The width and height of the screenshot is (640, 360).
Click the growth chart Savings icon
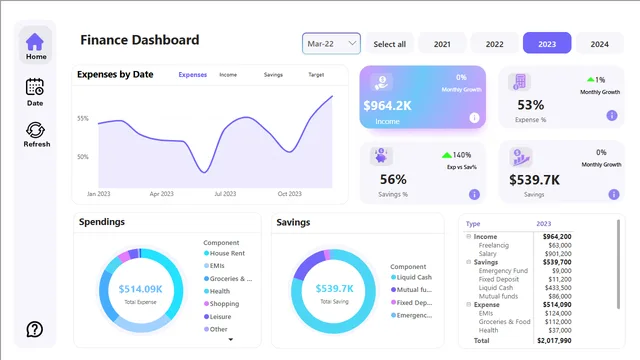click(521, 157)
